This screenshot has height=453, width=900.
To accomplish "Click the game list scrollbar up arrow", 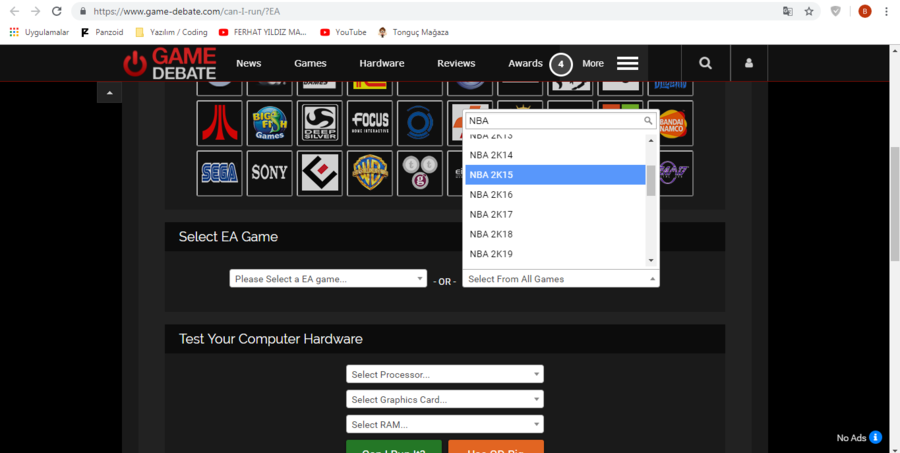I will (x=651, y=140).
